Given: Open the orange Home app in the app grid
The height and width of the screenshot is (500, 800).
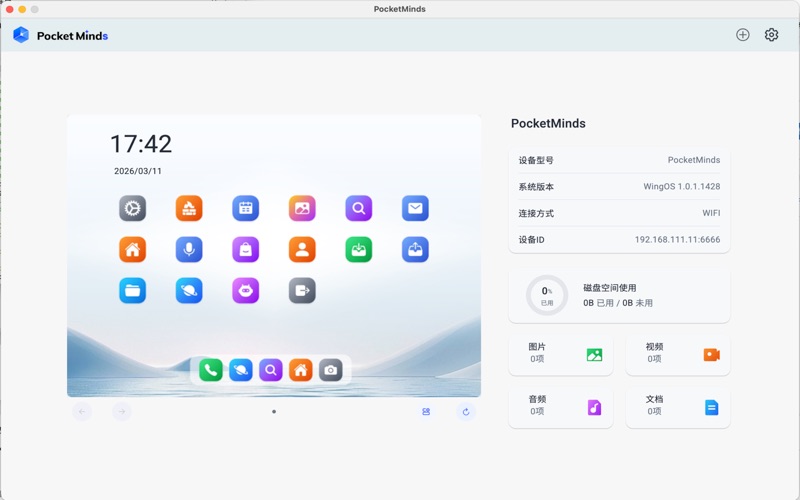Looking at the screenshot, I should click(x=133, y=249).
